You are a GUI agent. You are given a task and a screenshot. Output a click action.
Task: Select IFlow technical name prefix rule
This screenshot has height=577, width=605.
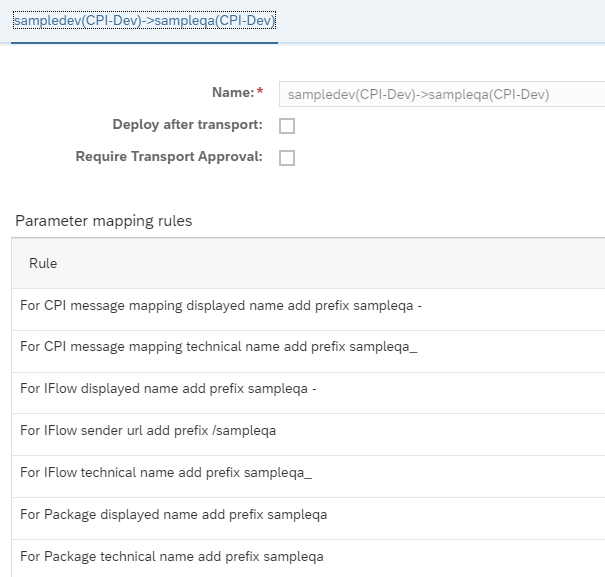pyautogui.click(x=308, y=477)
